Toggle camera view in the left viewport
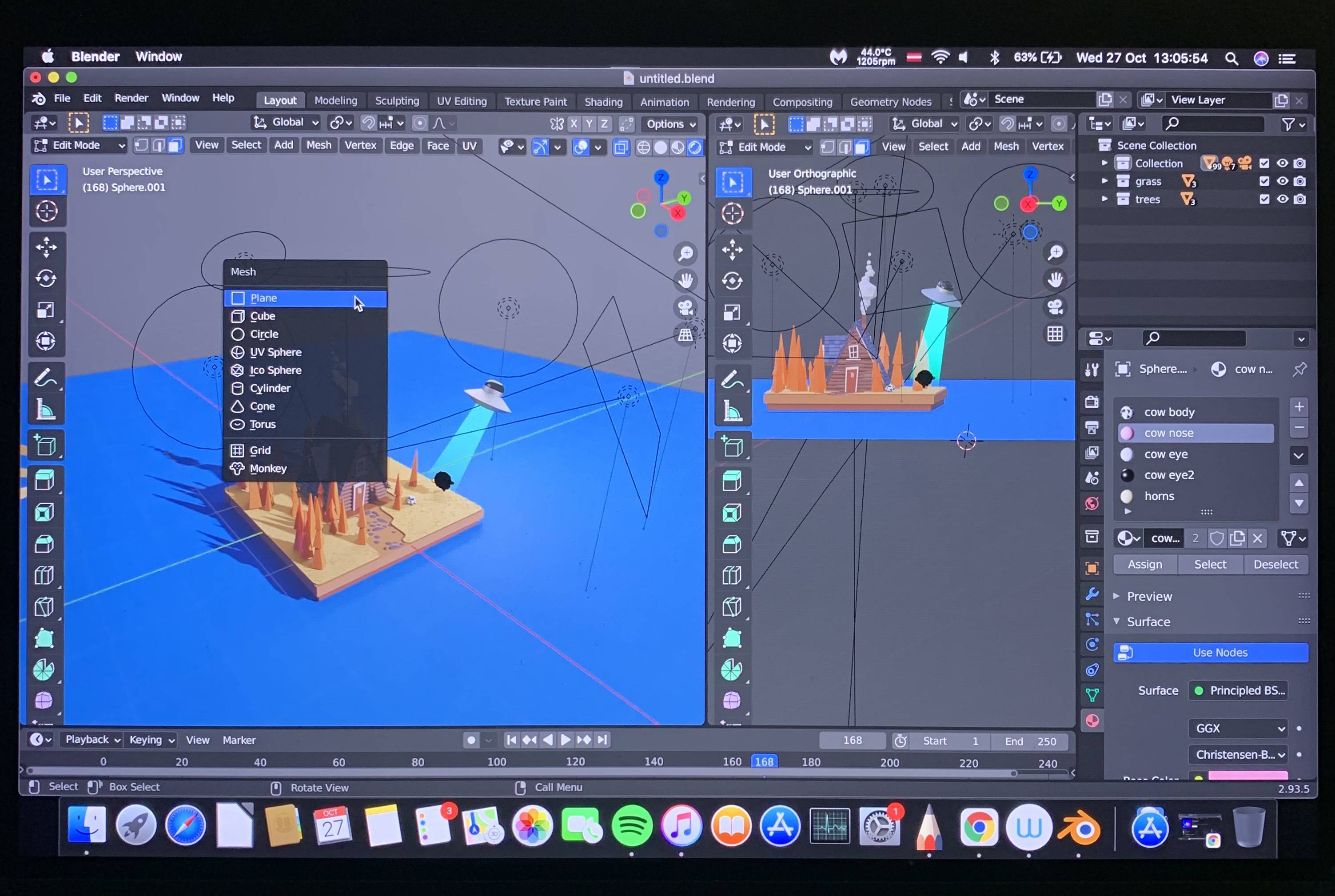1335x896 pixels. click(x=685, y=307)
